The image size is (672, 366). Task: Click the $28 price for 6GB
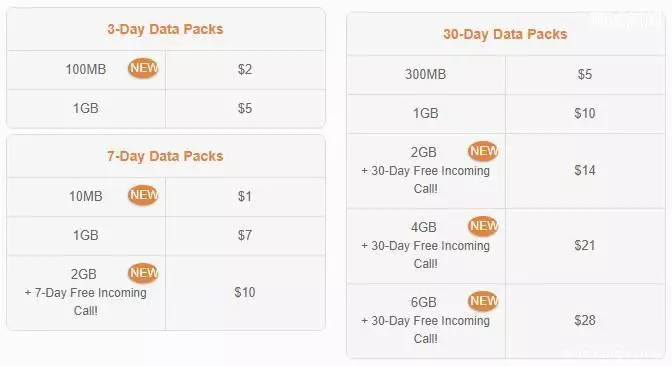pyautogui.click(x=585, y=320)
